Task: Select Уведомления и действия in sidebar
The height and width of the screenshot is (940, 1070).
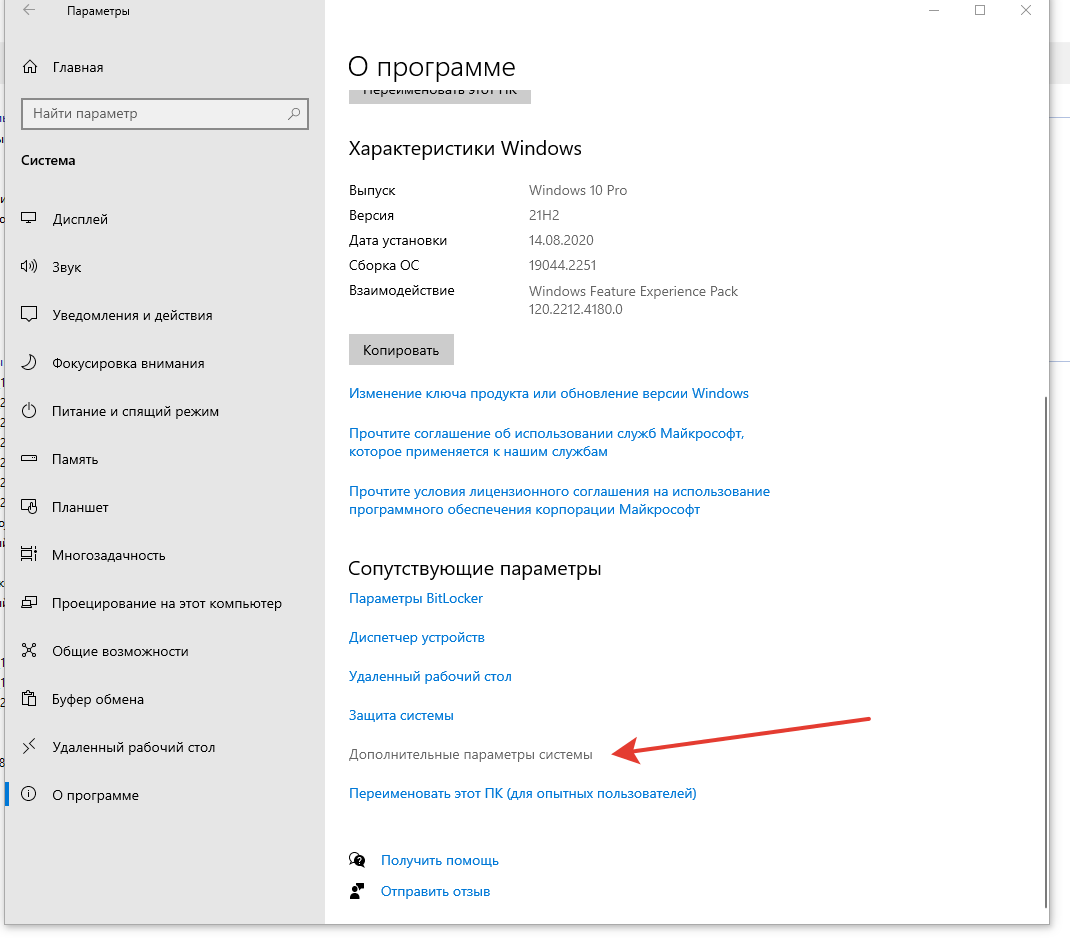Action: pyautogui.click(x=132, y=315)
